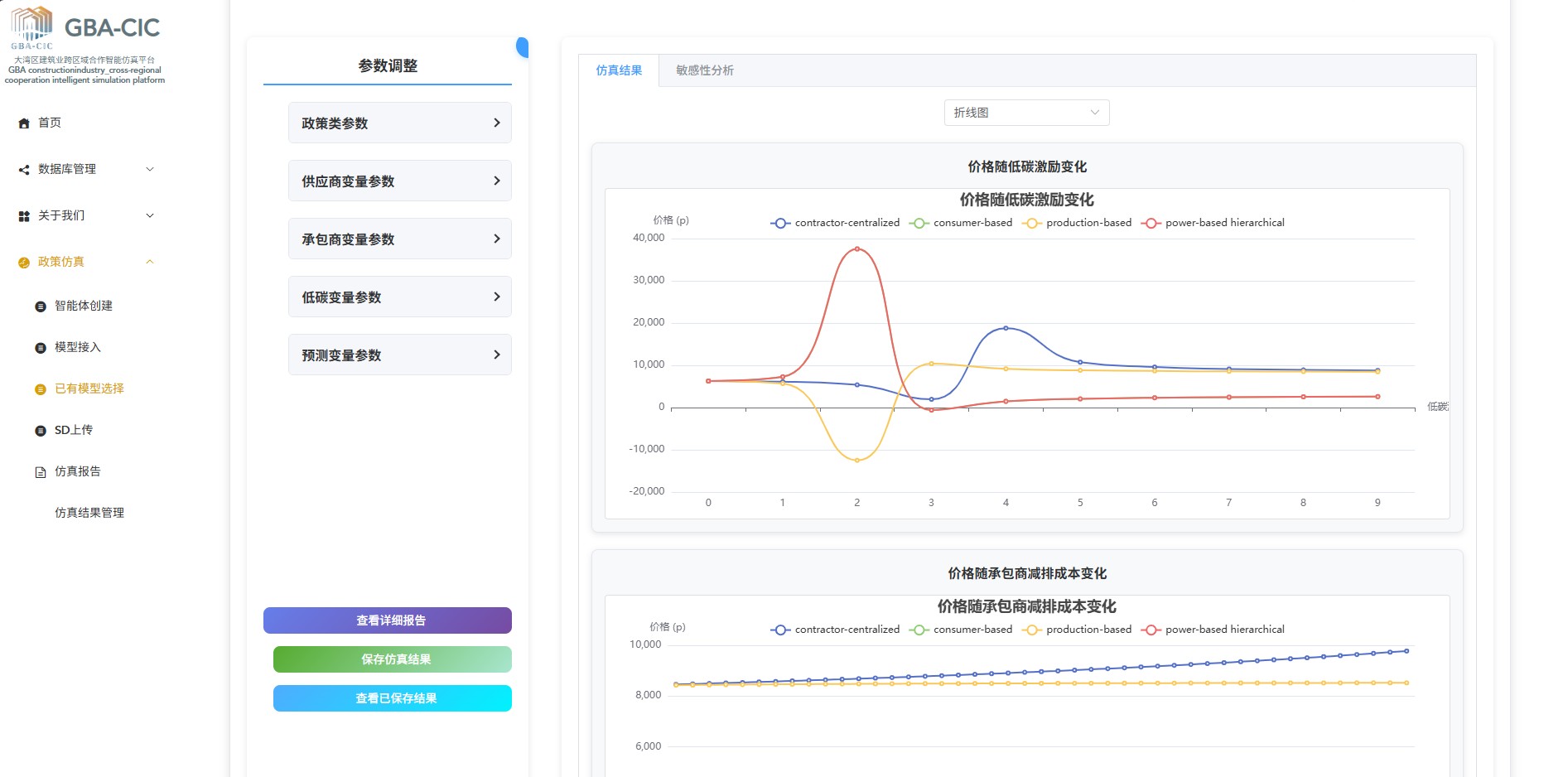Open 仿真结果管理 in the sidebar
Viewport: 1568px width, 777px height.
89,513
